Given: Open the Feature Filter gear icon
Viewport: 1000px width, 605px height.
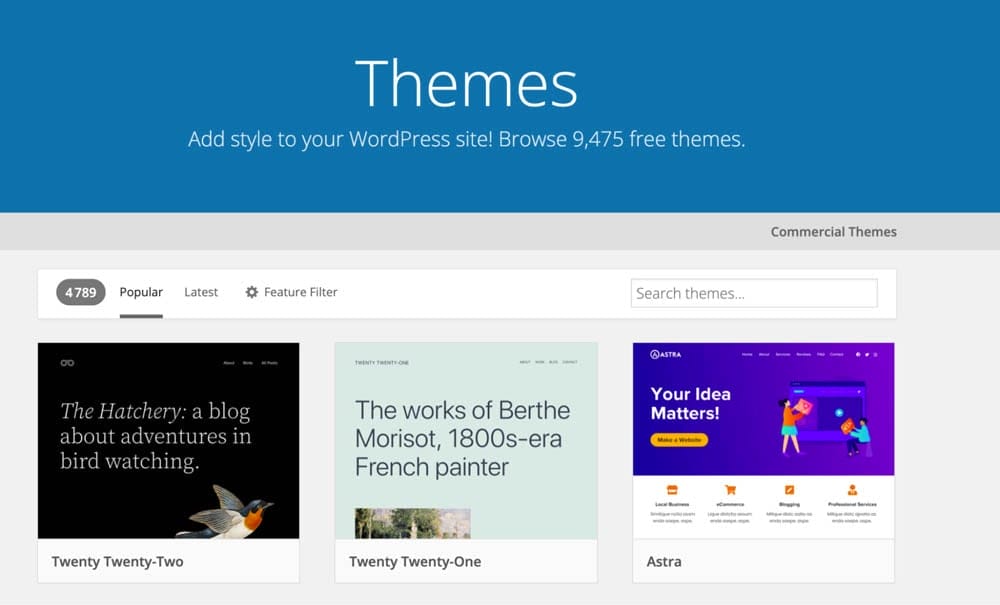Looking at the screenshot, I should [x=252, y=292].
